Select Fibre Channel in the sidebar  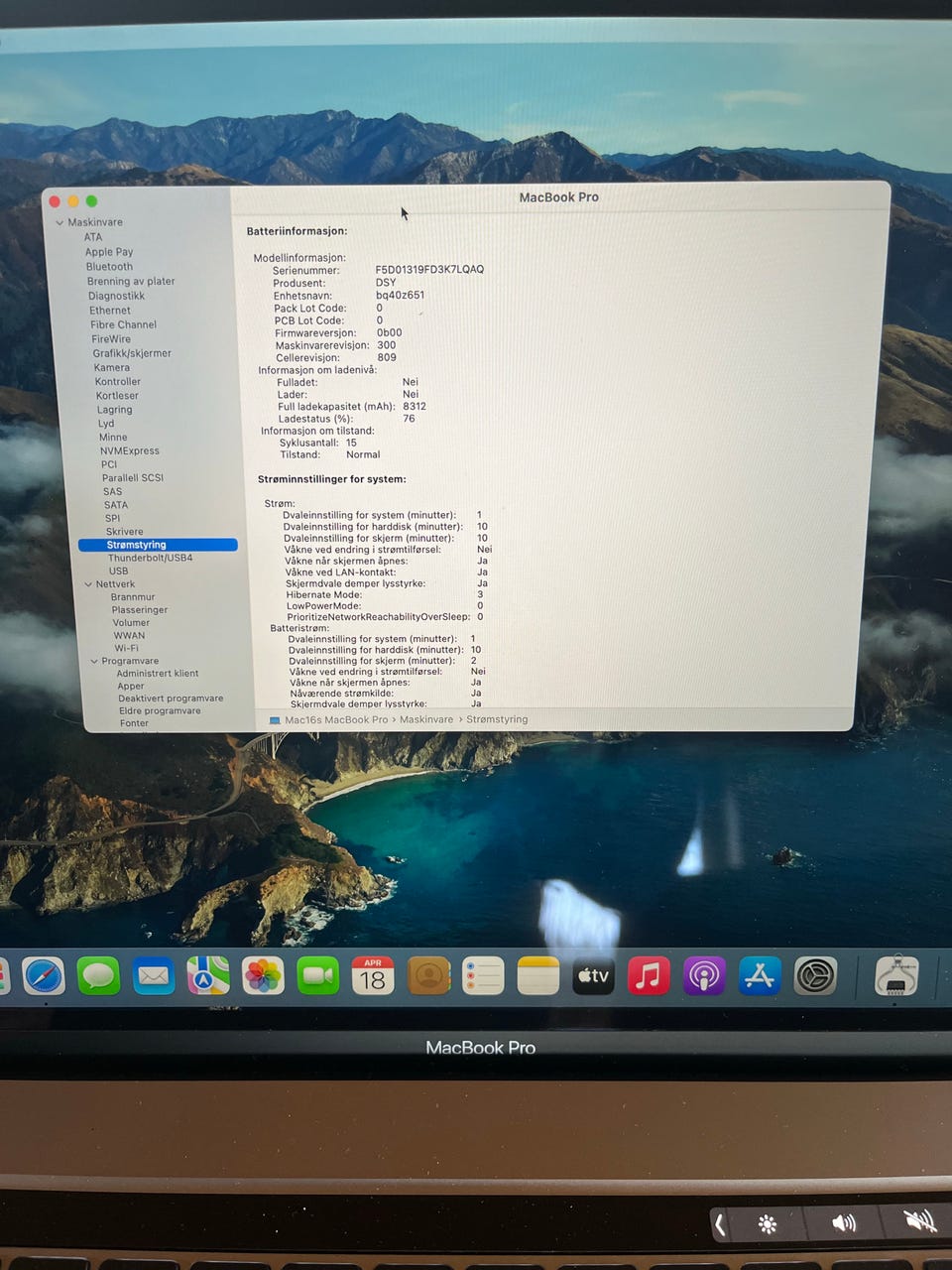123,324
